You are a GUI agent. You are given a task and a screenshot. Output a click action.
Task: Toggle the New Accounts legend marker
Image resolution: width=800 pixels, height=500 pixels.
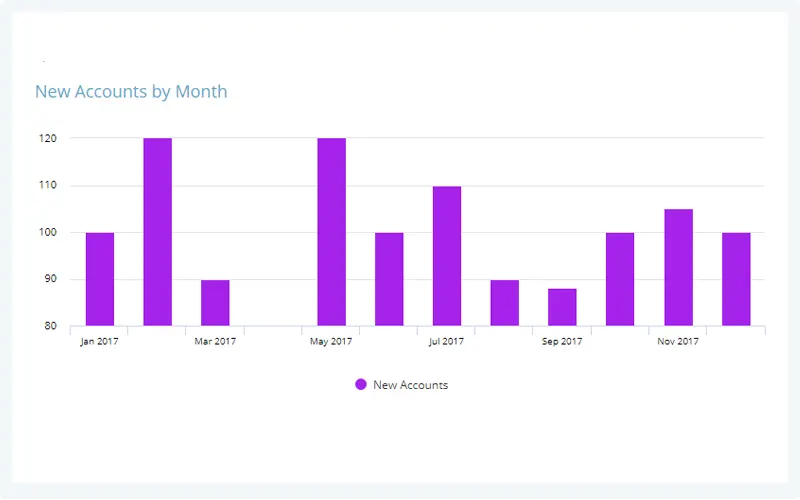click(x=361, y=385)
